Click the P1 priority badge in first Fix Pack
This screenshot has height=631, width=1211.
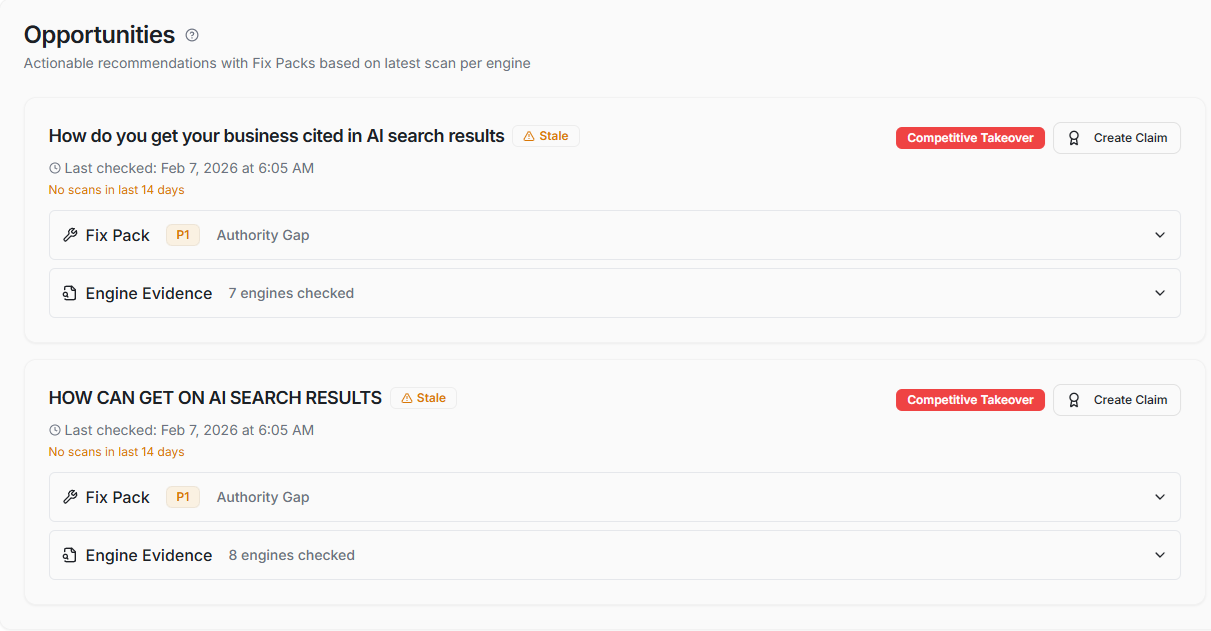[x=183, y=235]
